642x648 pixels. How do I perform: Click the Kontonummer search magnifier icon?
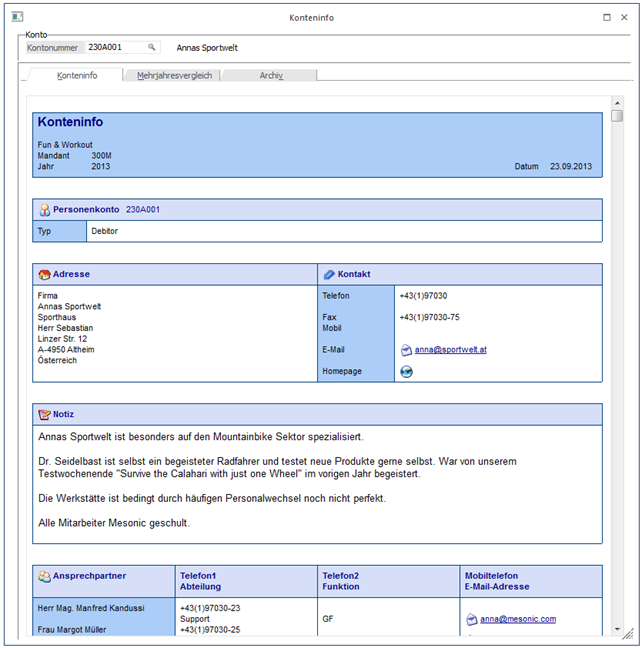[152, 47]
